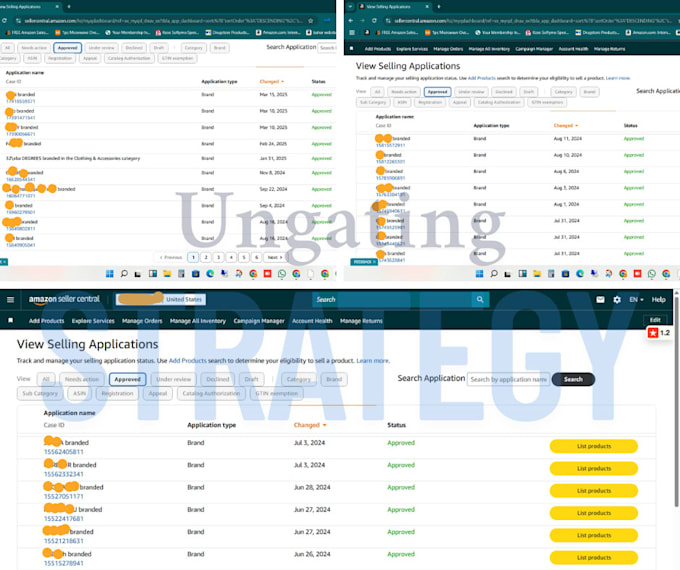Open Manage Orders menu in bottom window
The width and height of the screenshot is (680, 570).
(142, 321)
